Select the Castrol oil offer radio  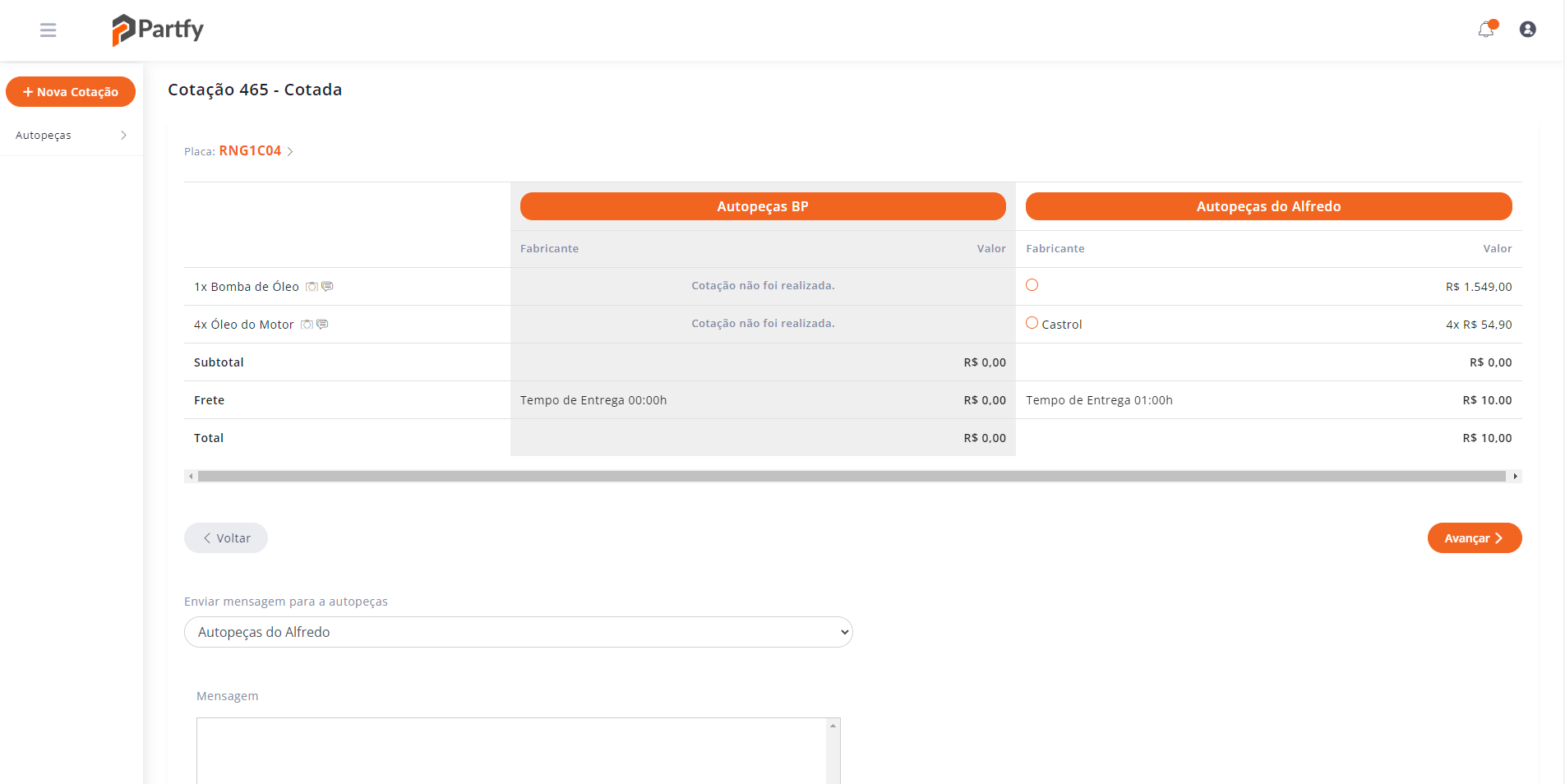[1032, 323]
